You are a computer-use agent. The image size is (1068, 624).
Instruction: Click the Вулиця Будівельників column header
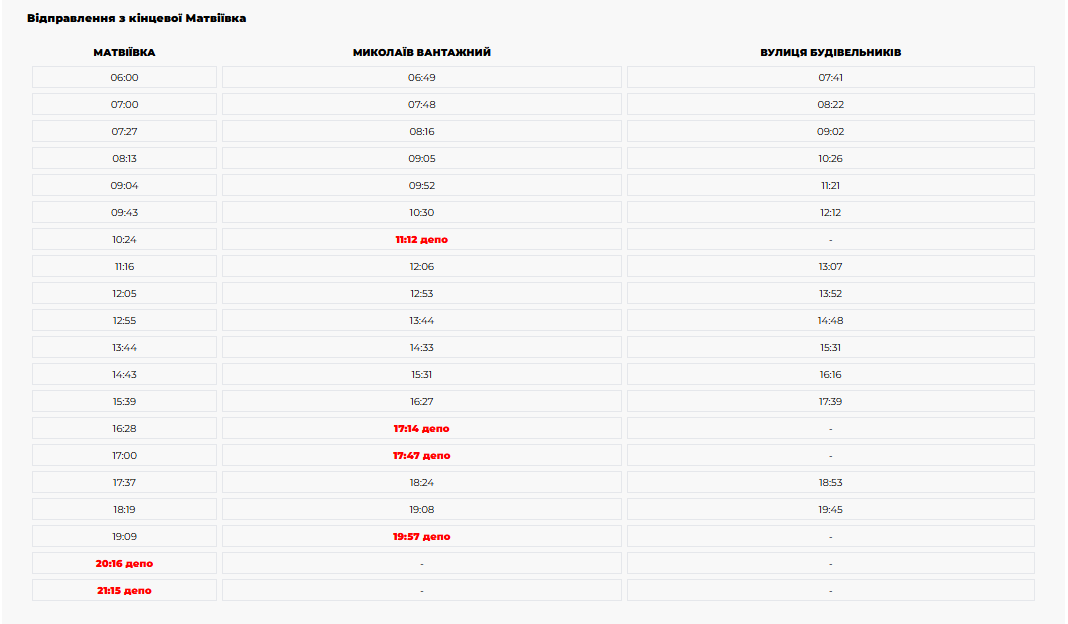830,52
